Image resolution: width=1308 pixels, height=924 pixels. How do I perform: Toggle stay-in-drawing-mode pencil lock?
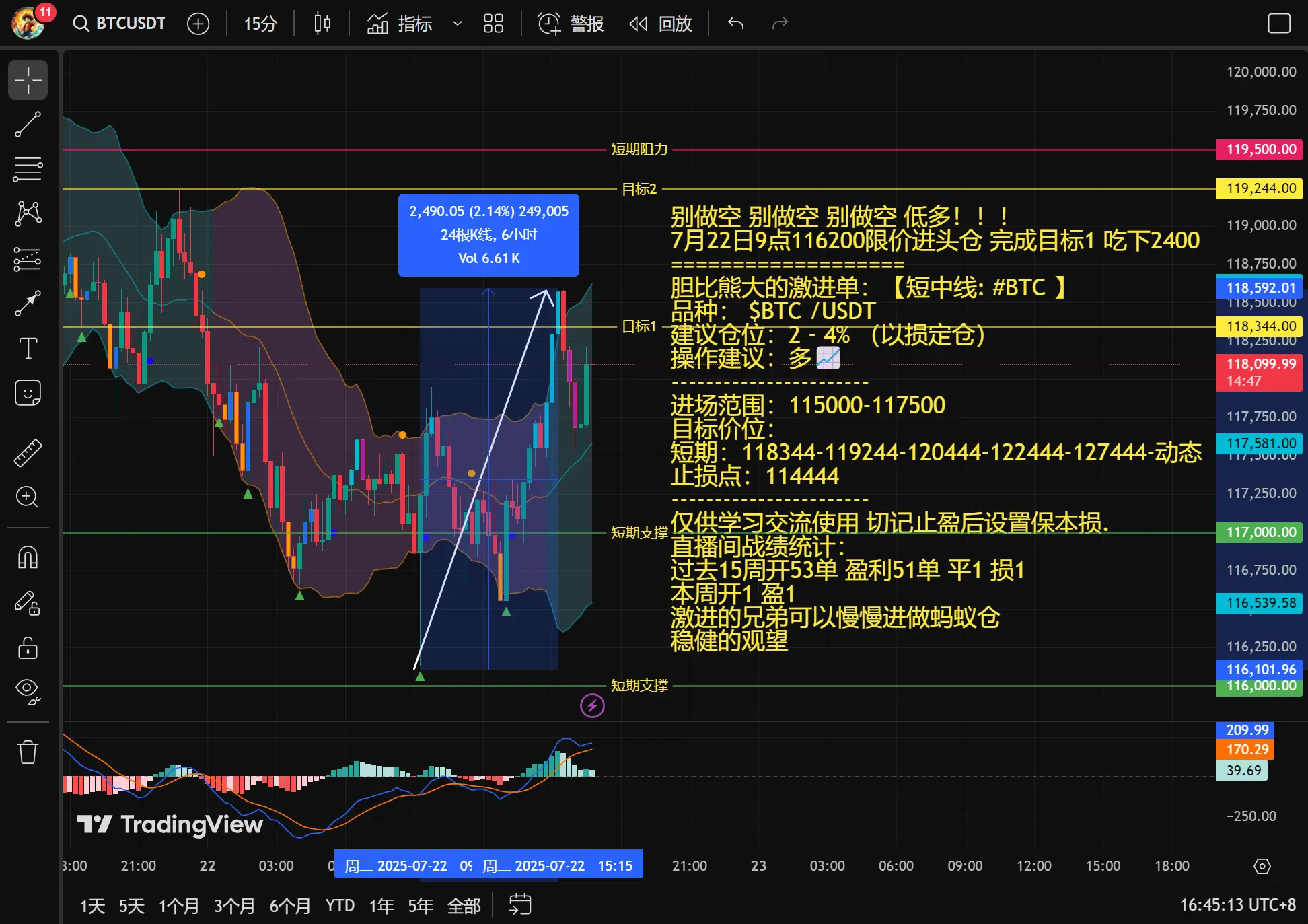point(28,602)
